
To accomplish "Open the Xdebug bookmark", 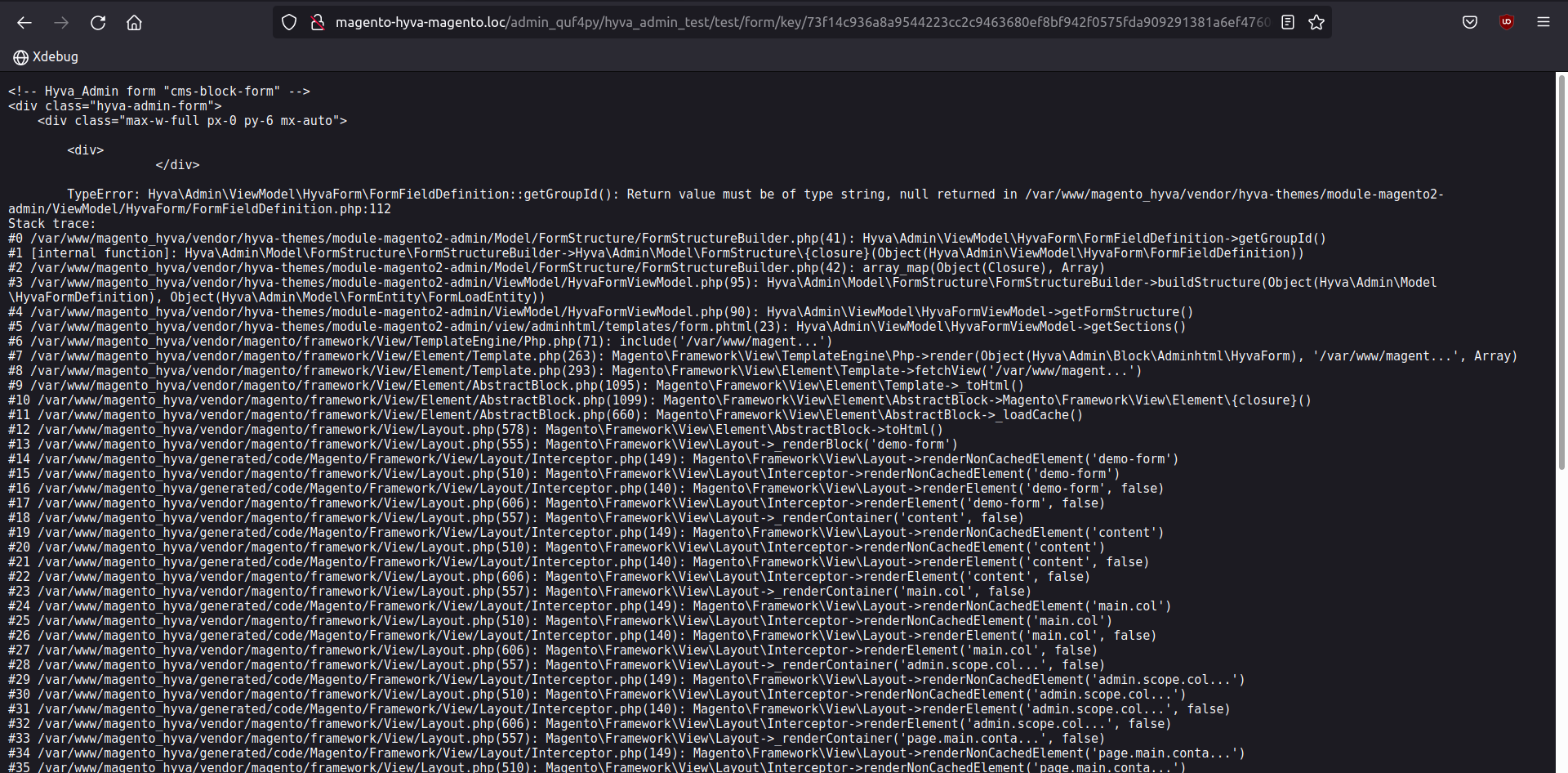I will 46,57.
